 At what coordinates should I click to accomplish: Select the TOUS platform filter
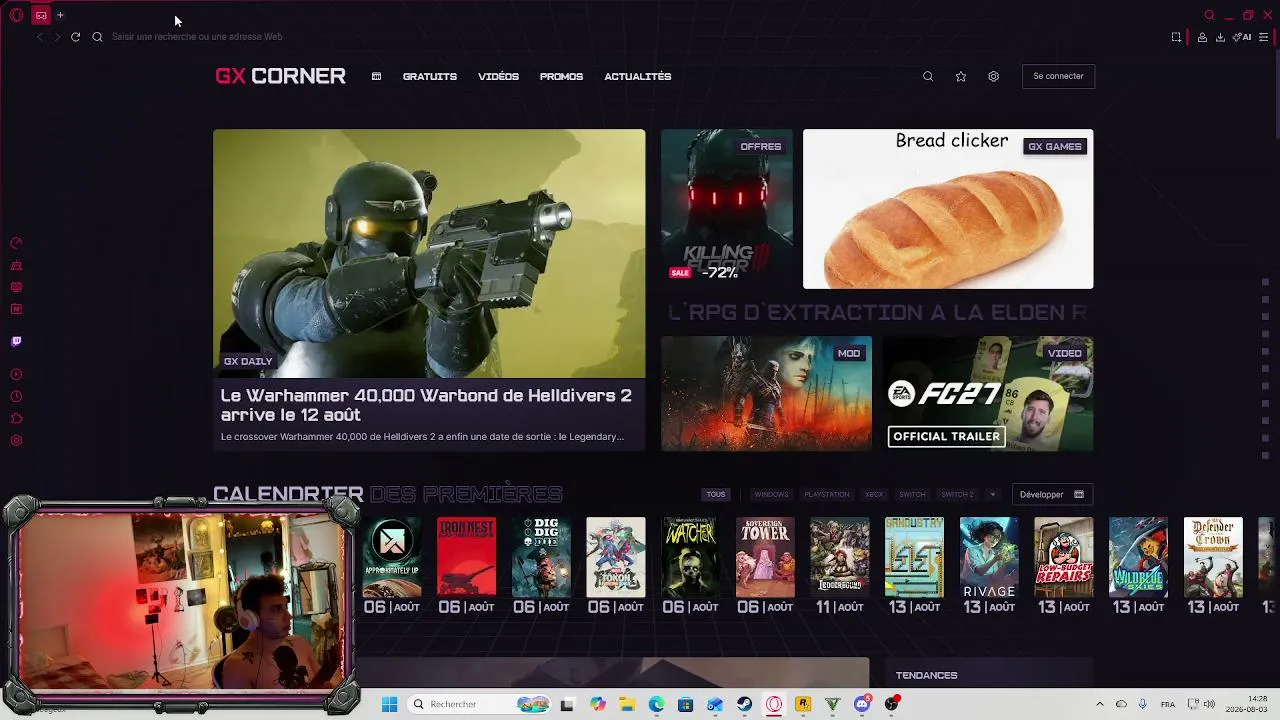coord(716,494)
